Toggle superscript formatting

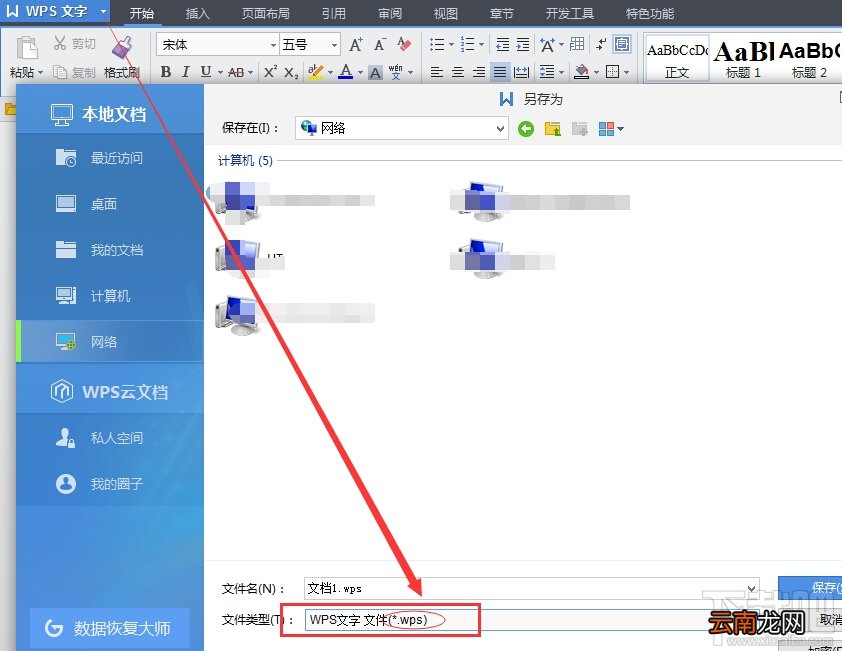pyautogui.click(x=271, y=71)
